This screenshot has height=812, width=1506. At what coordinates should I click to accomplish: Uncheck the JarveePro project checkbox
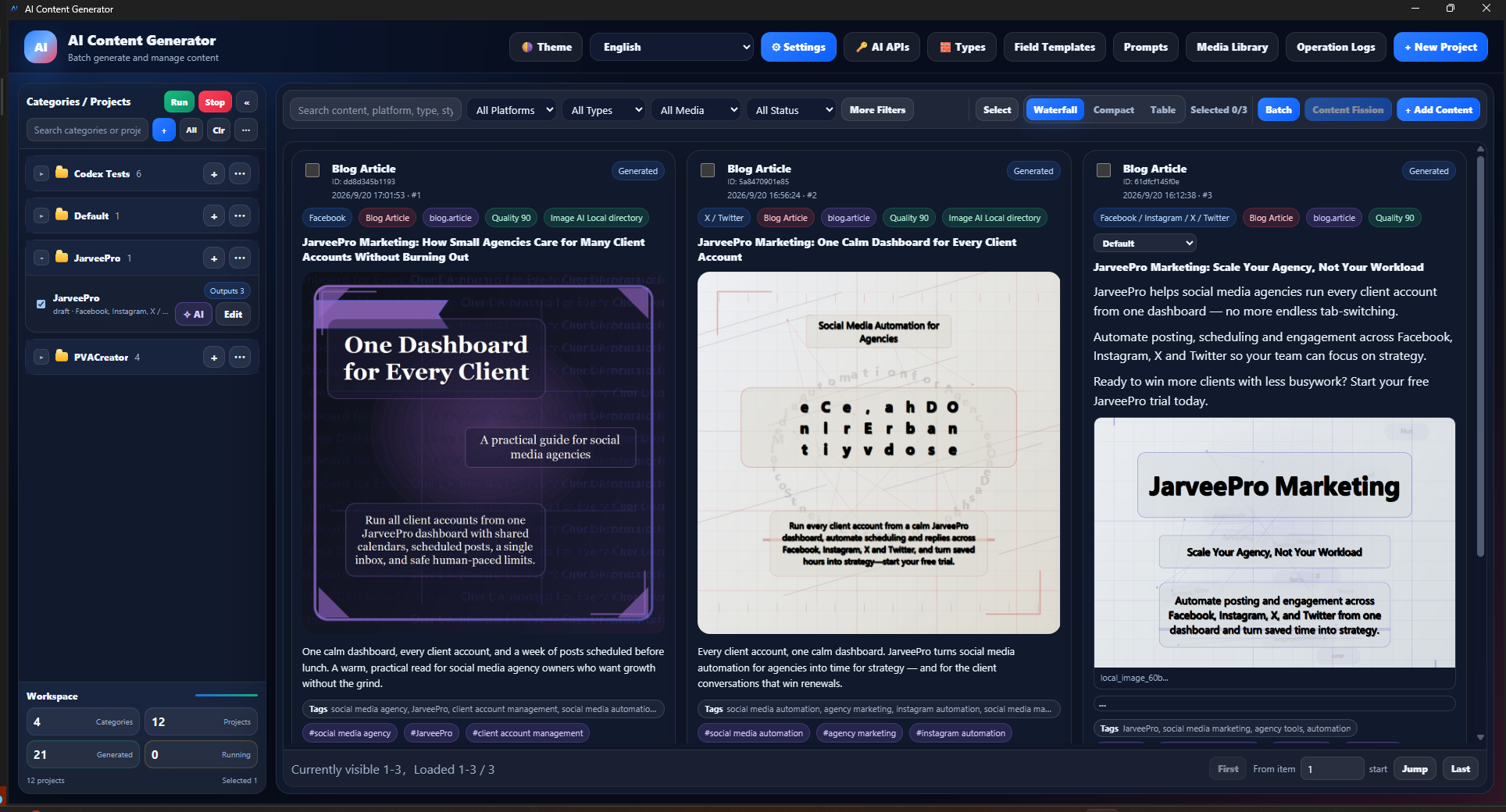click(x=41, y=304)
